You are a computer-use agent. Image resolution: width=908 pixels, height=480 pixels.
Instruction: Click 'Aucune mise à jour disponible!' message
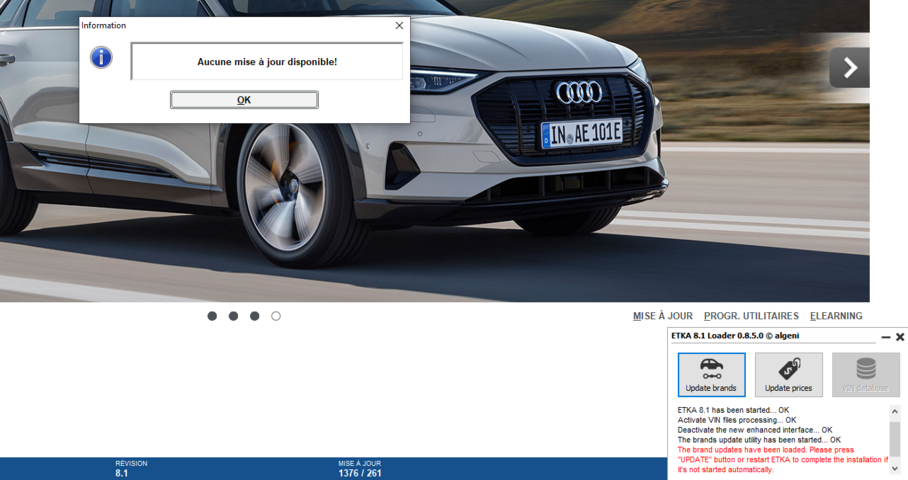click(267, 61)
